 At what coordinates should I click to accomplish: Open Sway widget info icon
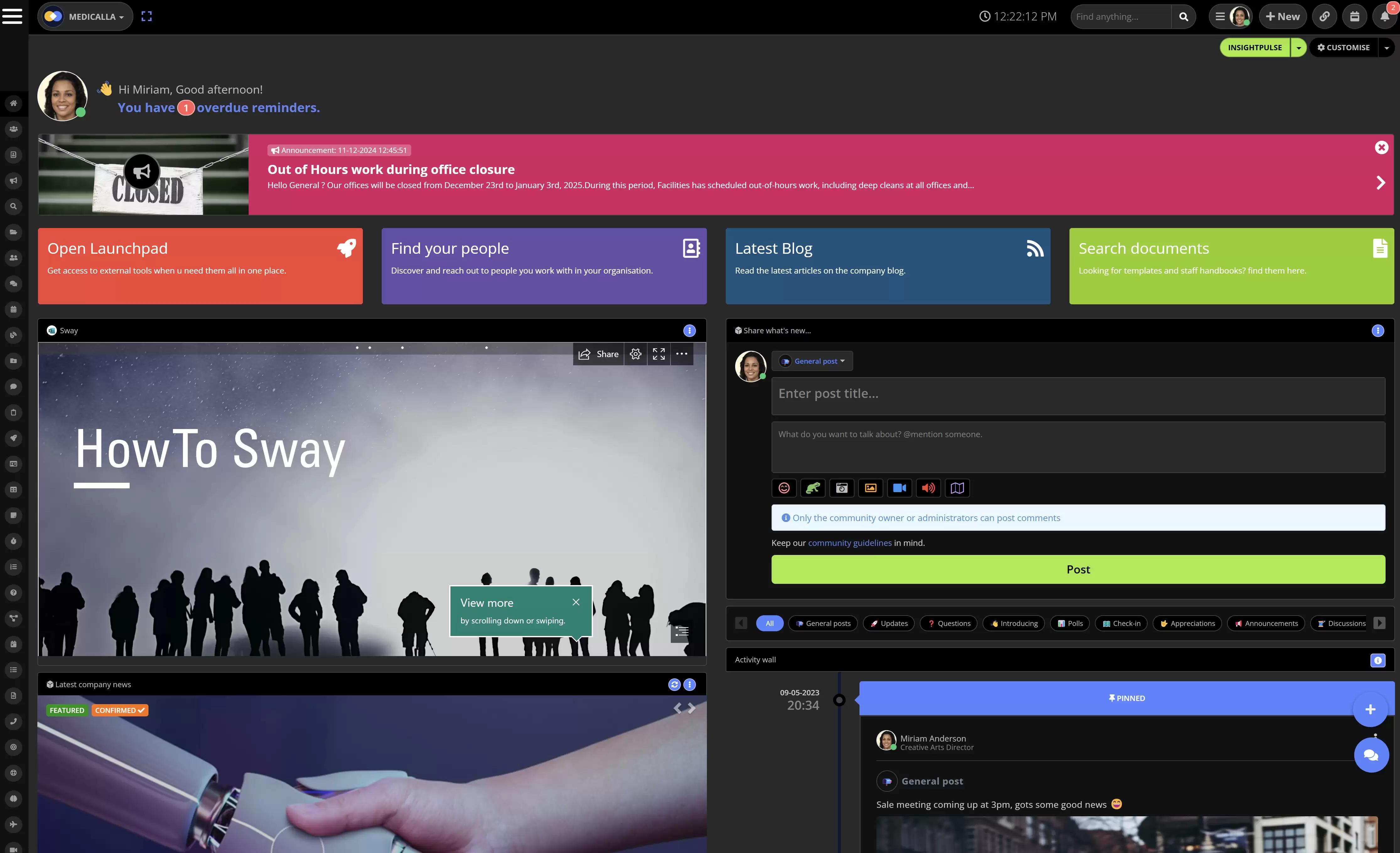click(689, 330)
